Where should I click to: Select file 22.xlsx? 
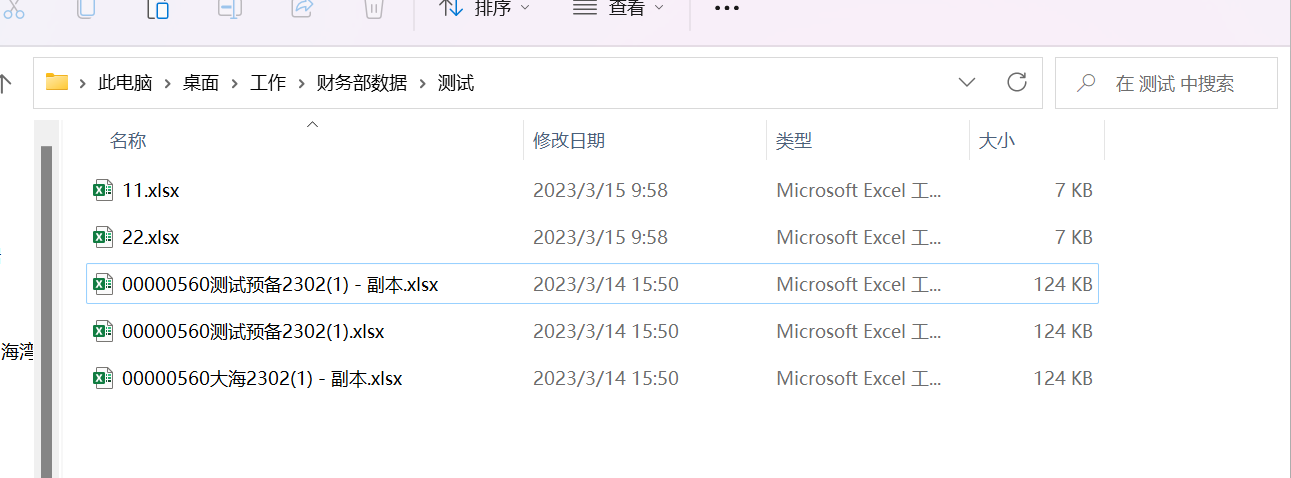(x=592, y=237)
